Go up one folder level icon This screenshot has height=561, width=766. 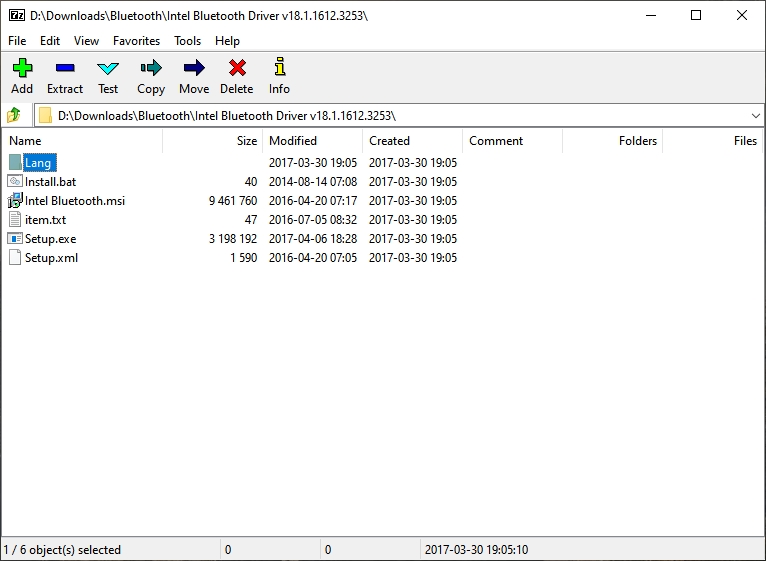click(14, 115)
